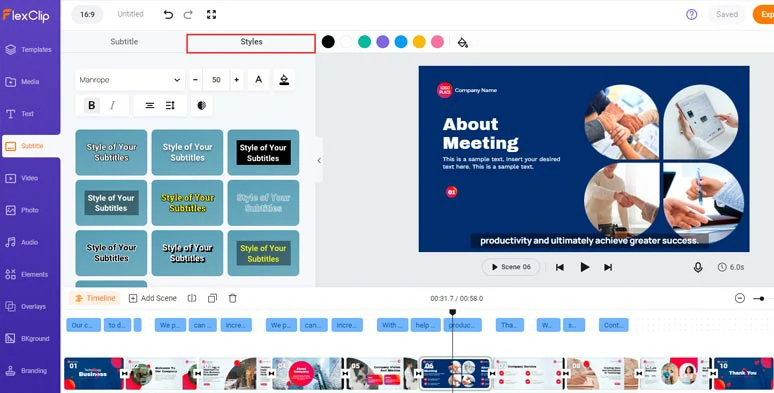Play the video preview

point(584,267)
